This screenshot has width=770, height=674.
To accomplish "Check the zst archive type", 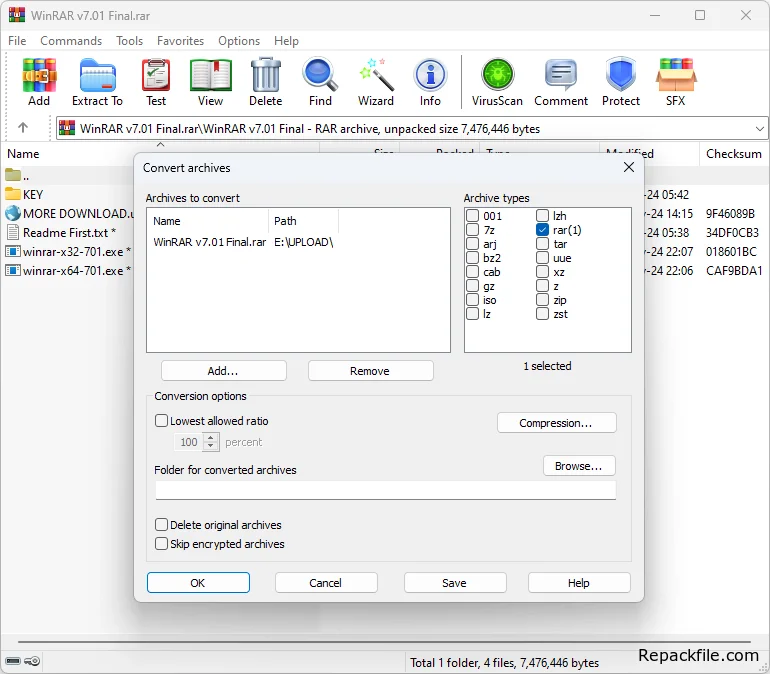I will tap(542, 314).
